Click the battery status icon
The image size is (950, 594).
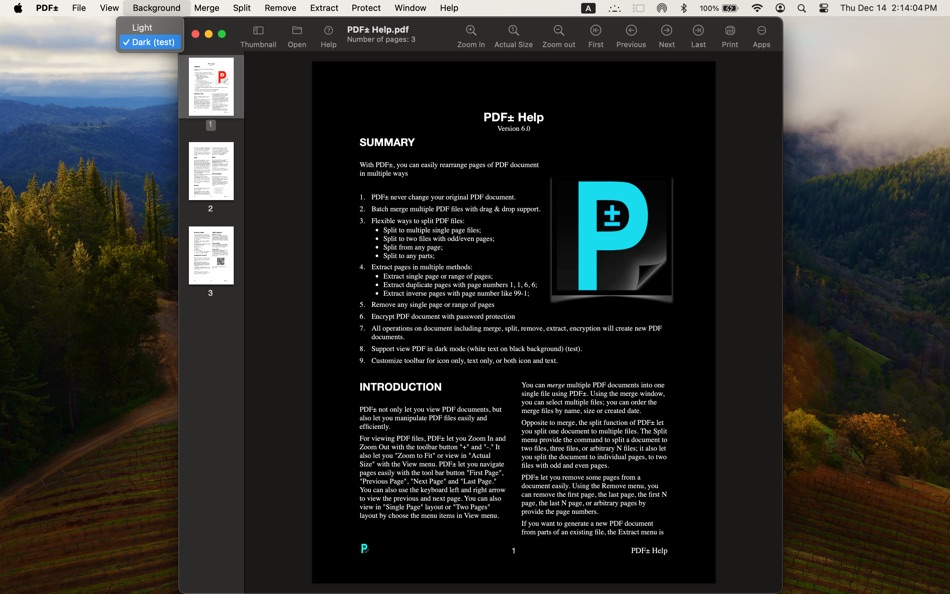[x=729, y=8]
